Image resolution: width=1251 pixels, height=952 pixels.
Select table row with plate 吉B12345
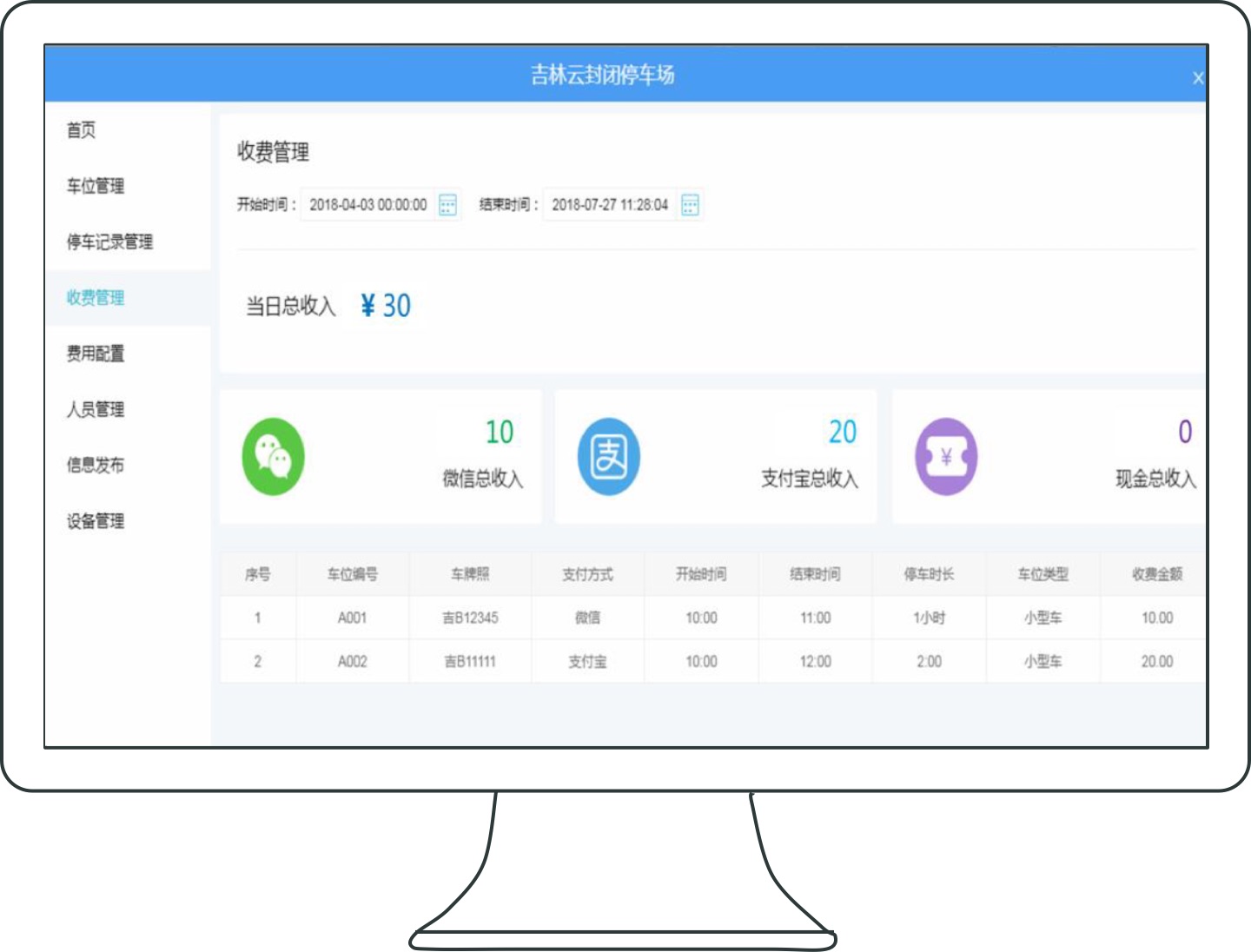(x=470, y=618)
